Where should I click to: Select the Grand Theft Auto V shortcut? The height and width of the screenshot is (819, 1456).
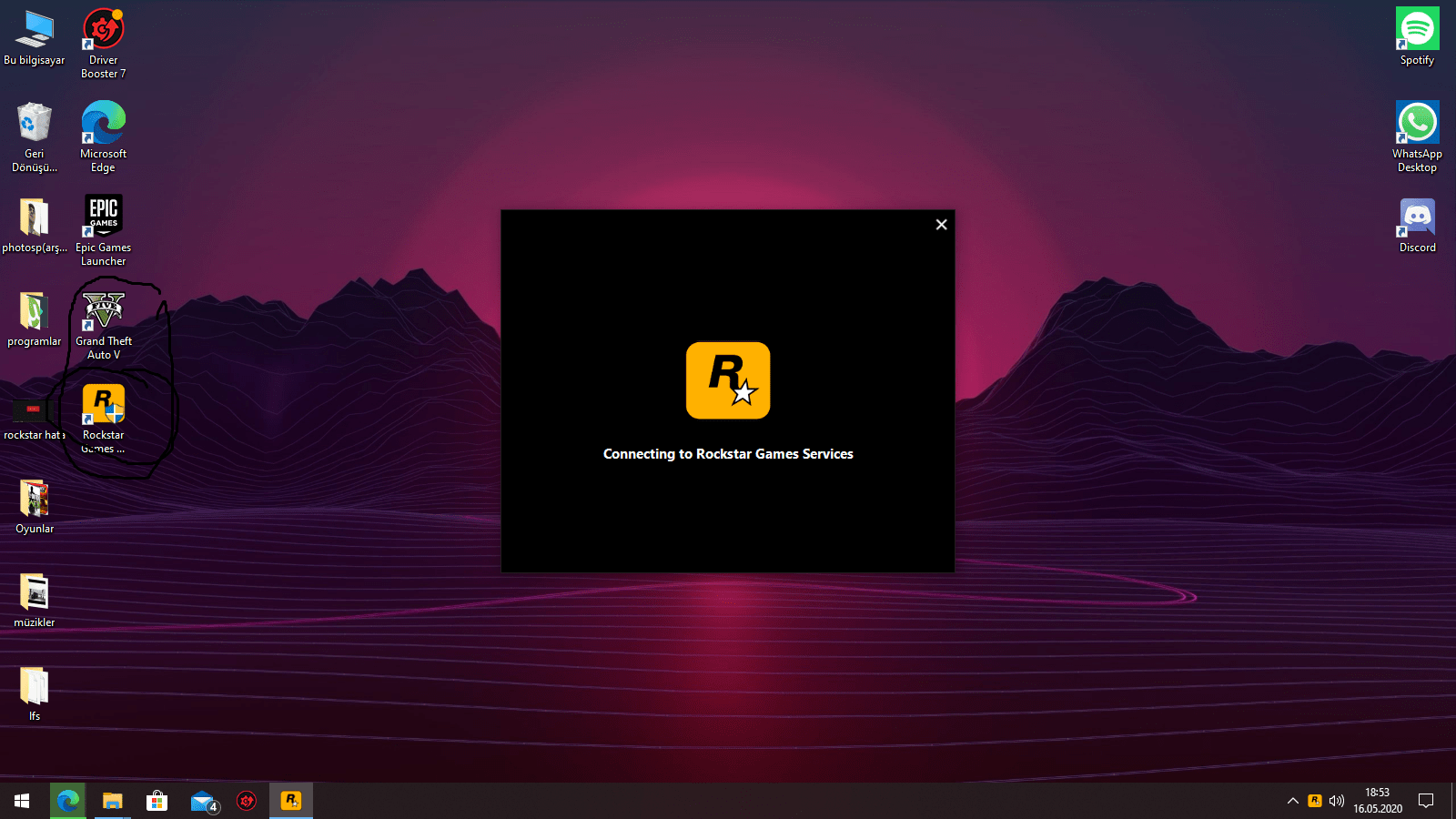pyautogui.click(x=104, y=326)
